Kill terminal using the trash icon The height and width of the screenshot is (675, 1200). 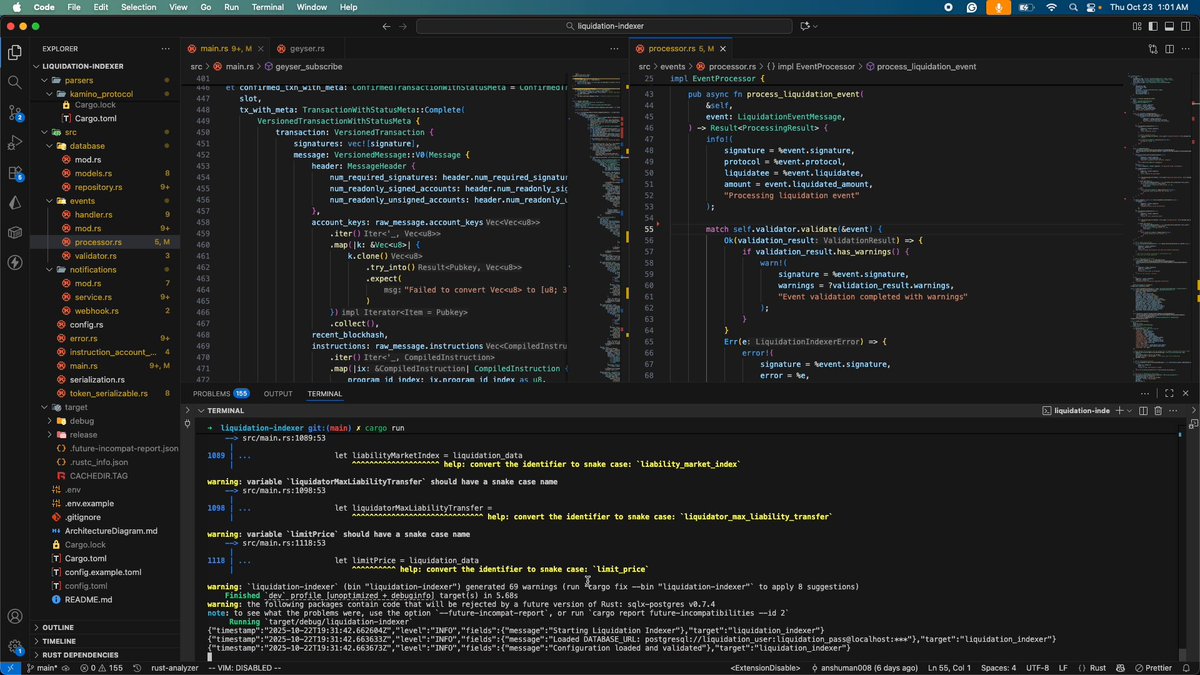pos(1158,411)
